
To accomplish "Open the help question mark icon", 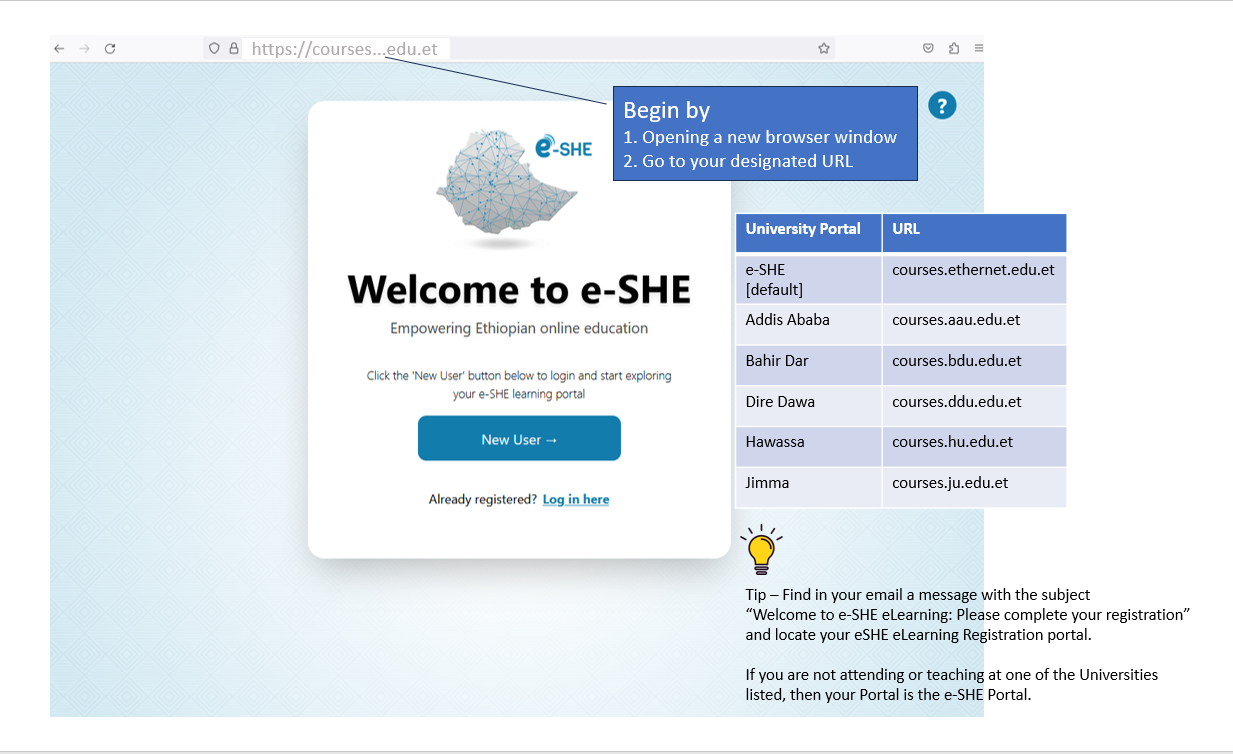I will click(941, 105).
